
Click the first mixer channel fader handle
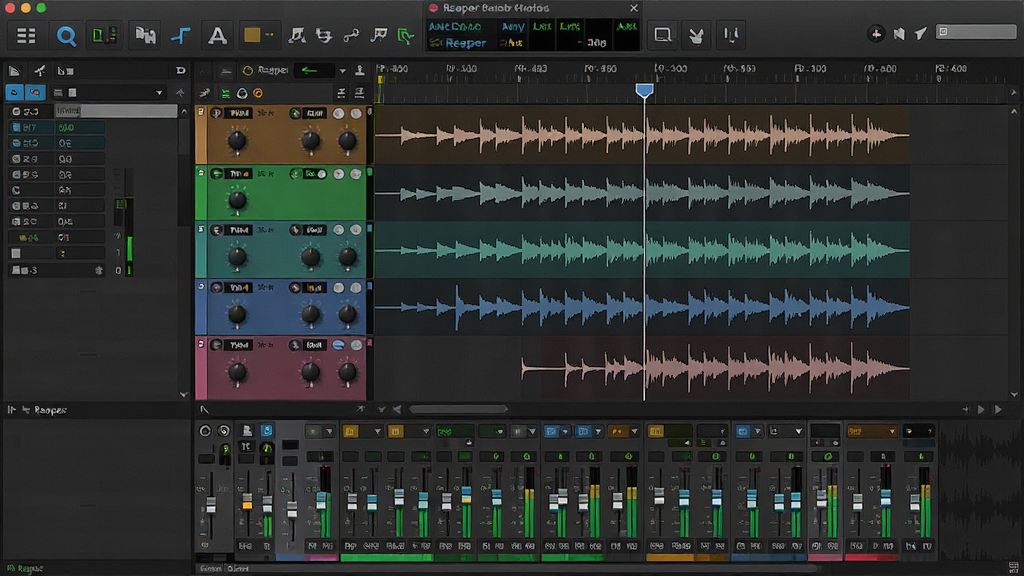(210, 505)
